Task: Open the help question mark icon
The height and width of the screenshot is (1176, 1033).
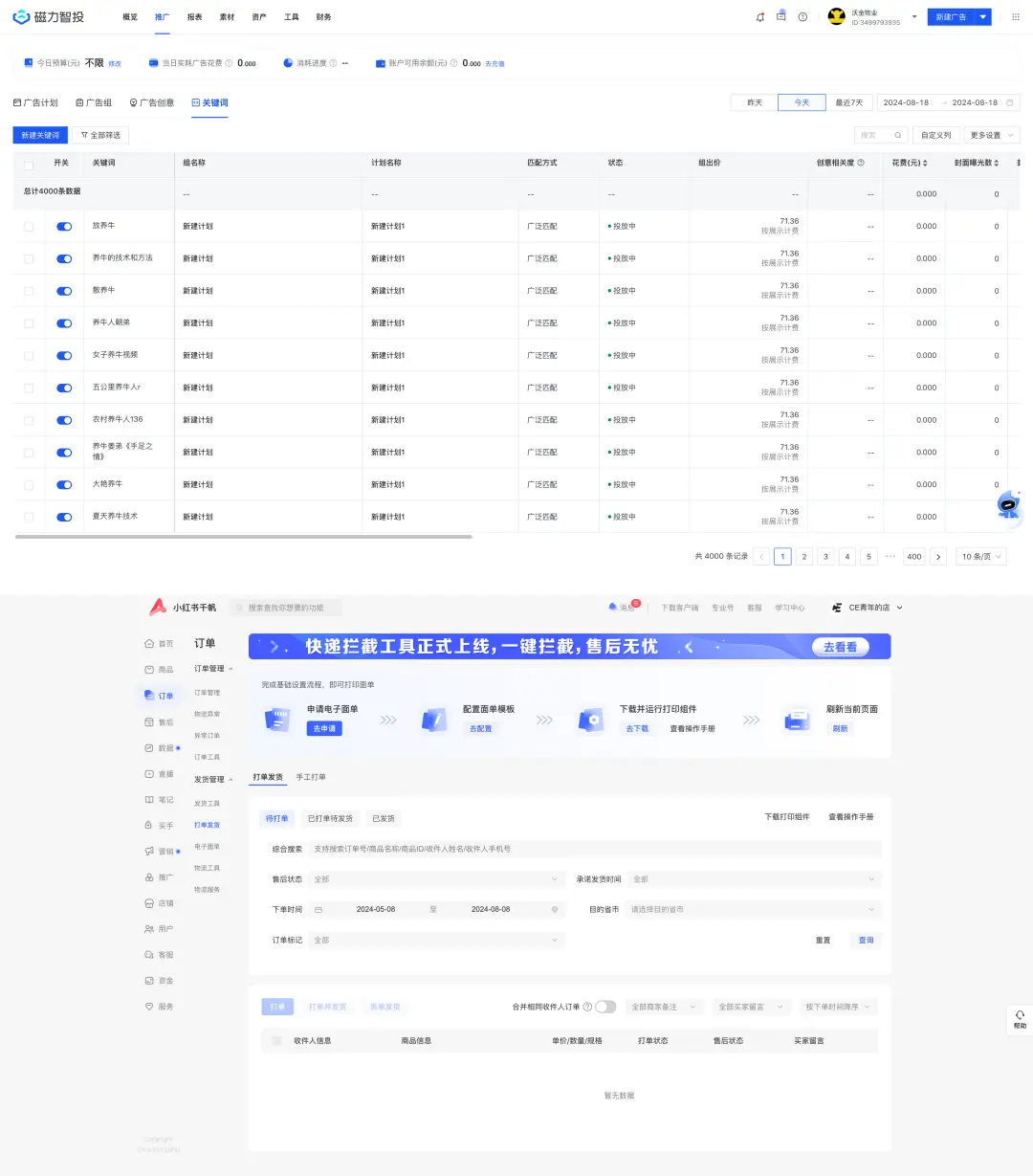Action: click(802, 17)
